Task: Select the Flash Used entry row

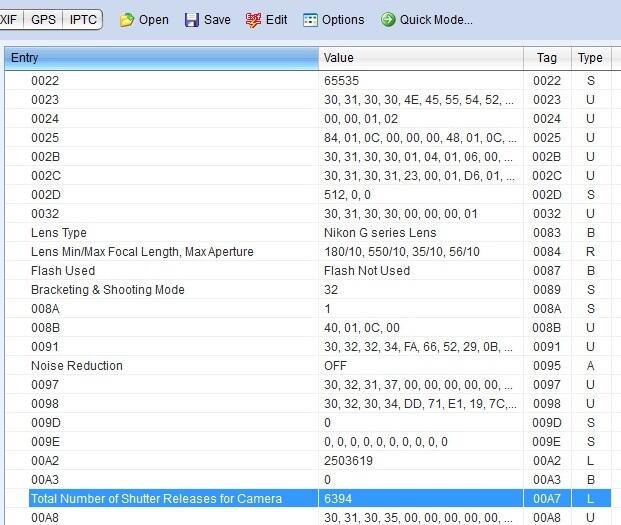Action: pos(63,271)
